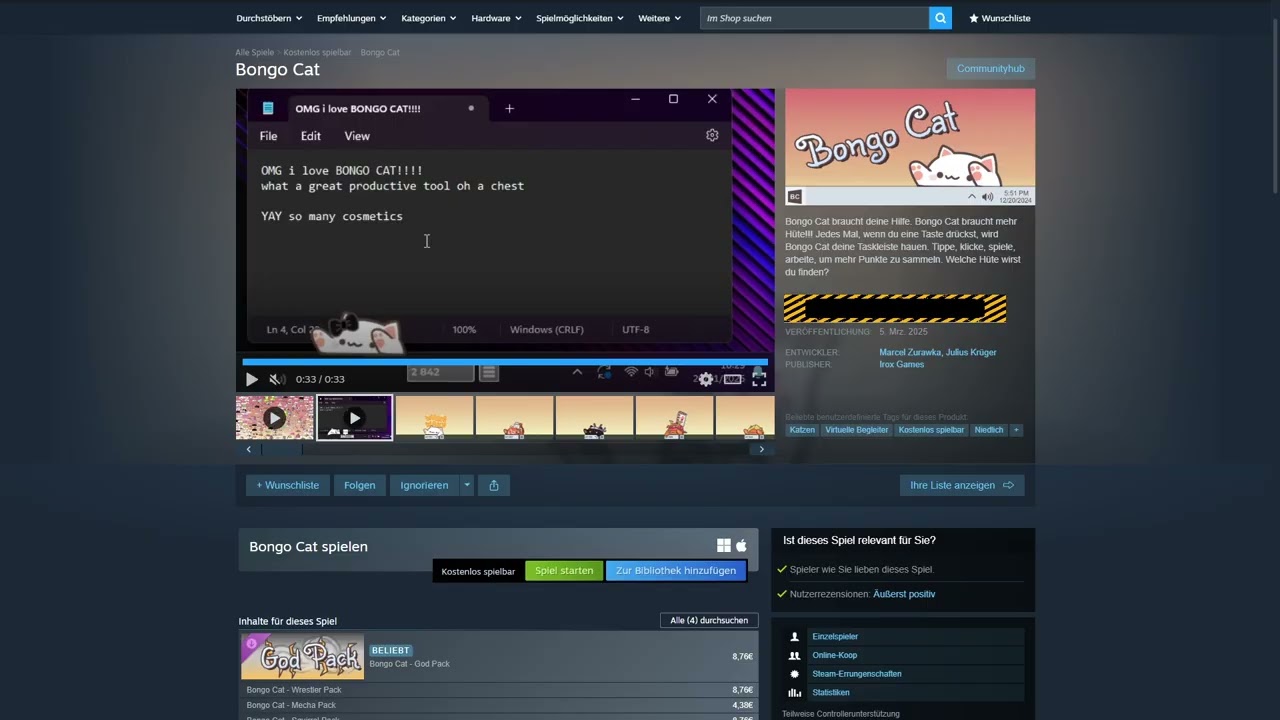The image size is (1280, 720).
Task: Open the God Pack thumbnail image
Action: point(303,657)
